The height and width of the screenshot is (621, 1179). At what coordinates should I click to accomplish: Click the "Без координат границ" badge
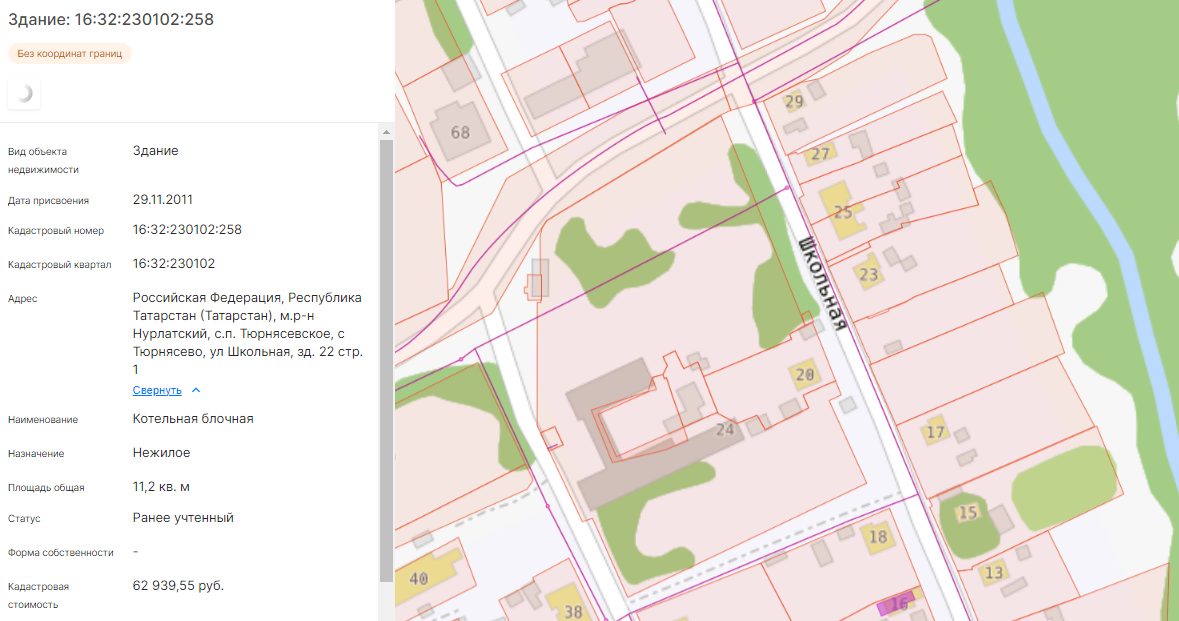click(x=70, y=53)
